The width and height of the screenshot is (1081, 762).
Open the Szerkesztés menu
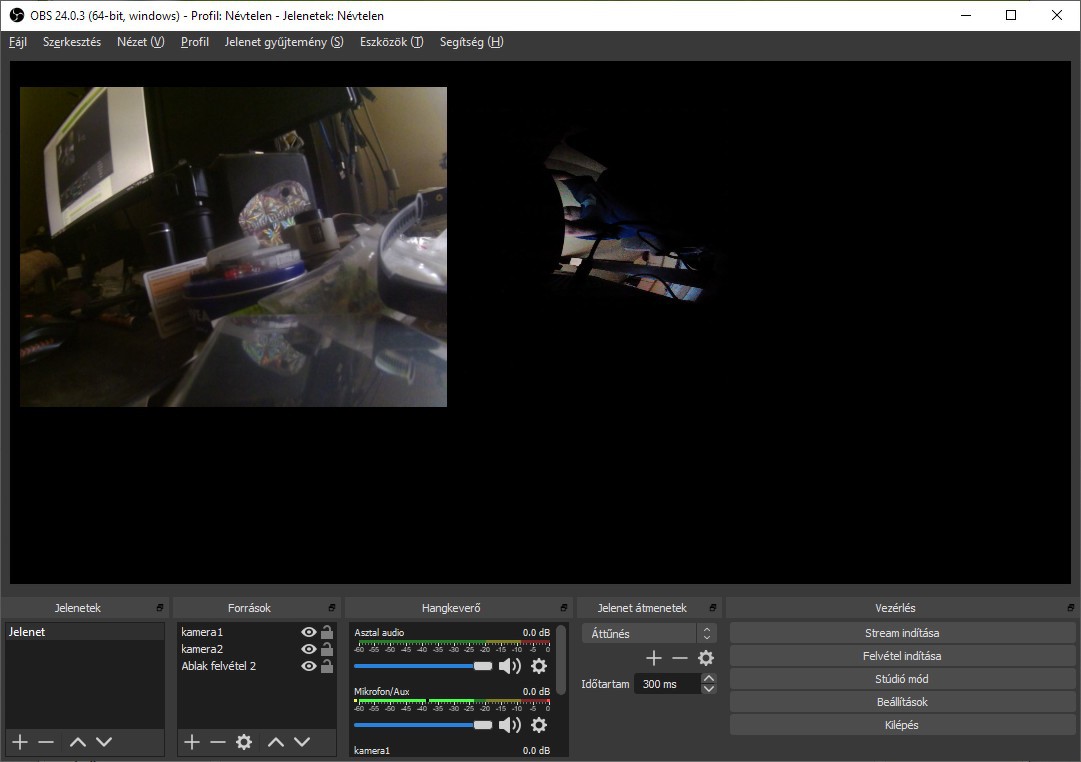[72, 42]
